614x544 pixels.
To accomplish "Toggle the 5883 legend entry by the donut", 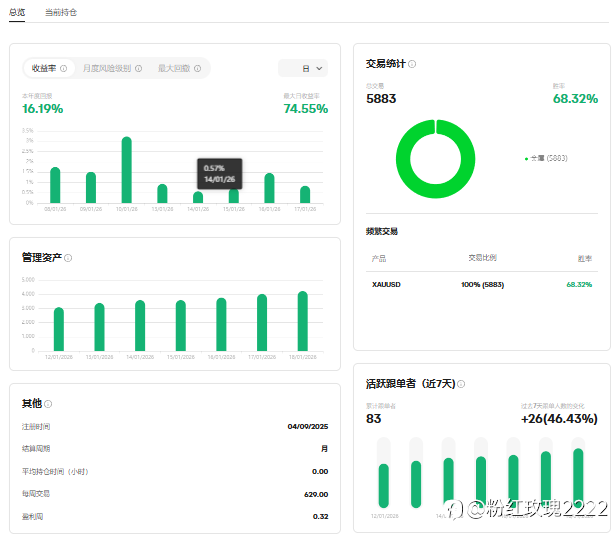I will coord(546,158).
